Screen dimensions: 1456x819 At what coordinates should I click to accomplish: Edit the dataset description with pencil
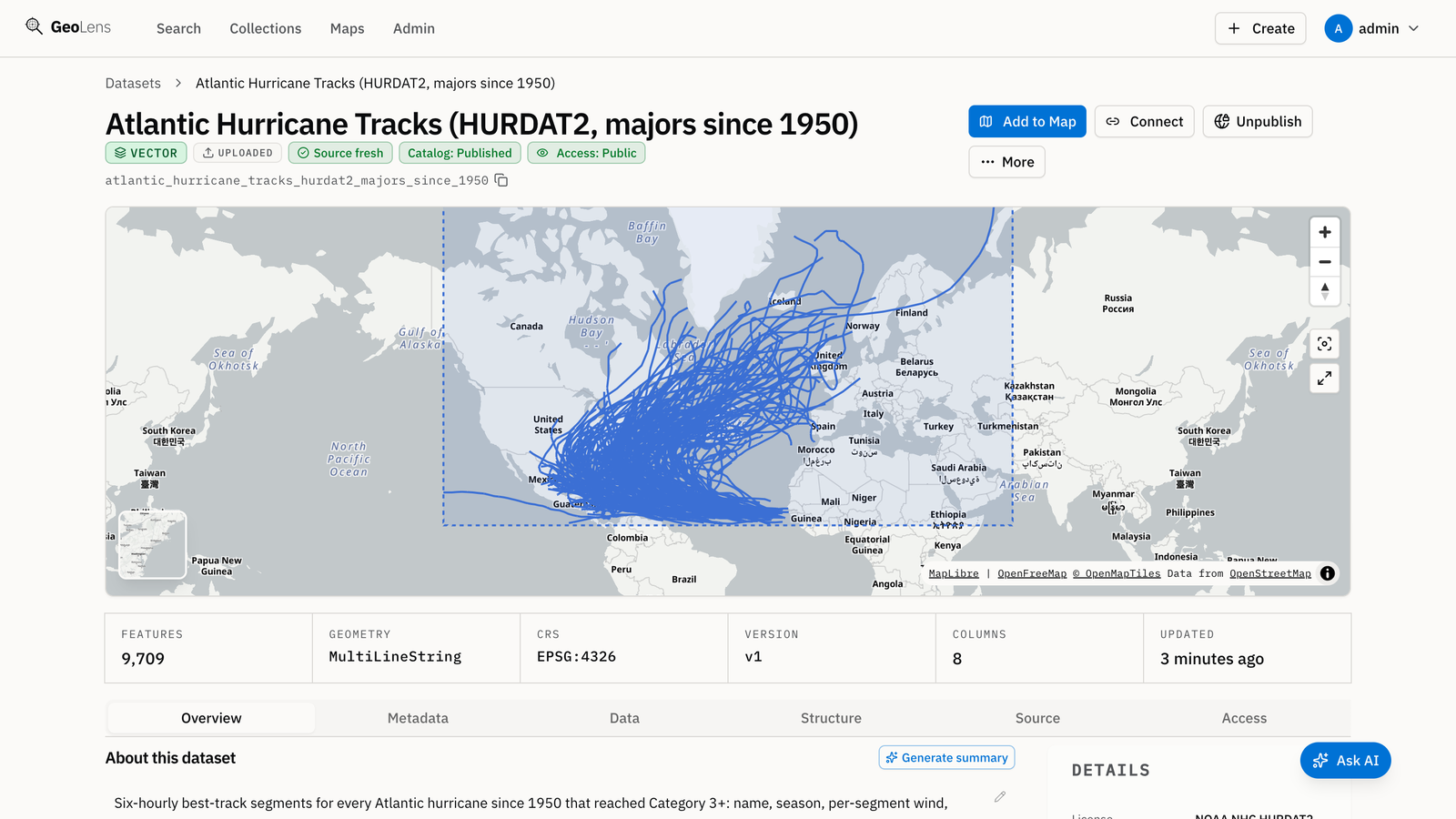point(1000,797)
